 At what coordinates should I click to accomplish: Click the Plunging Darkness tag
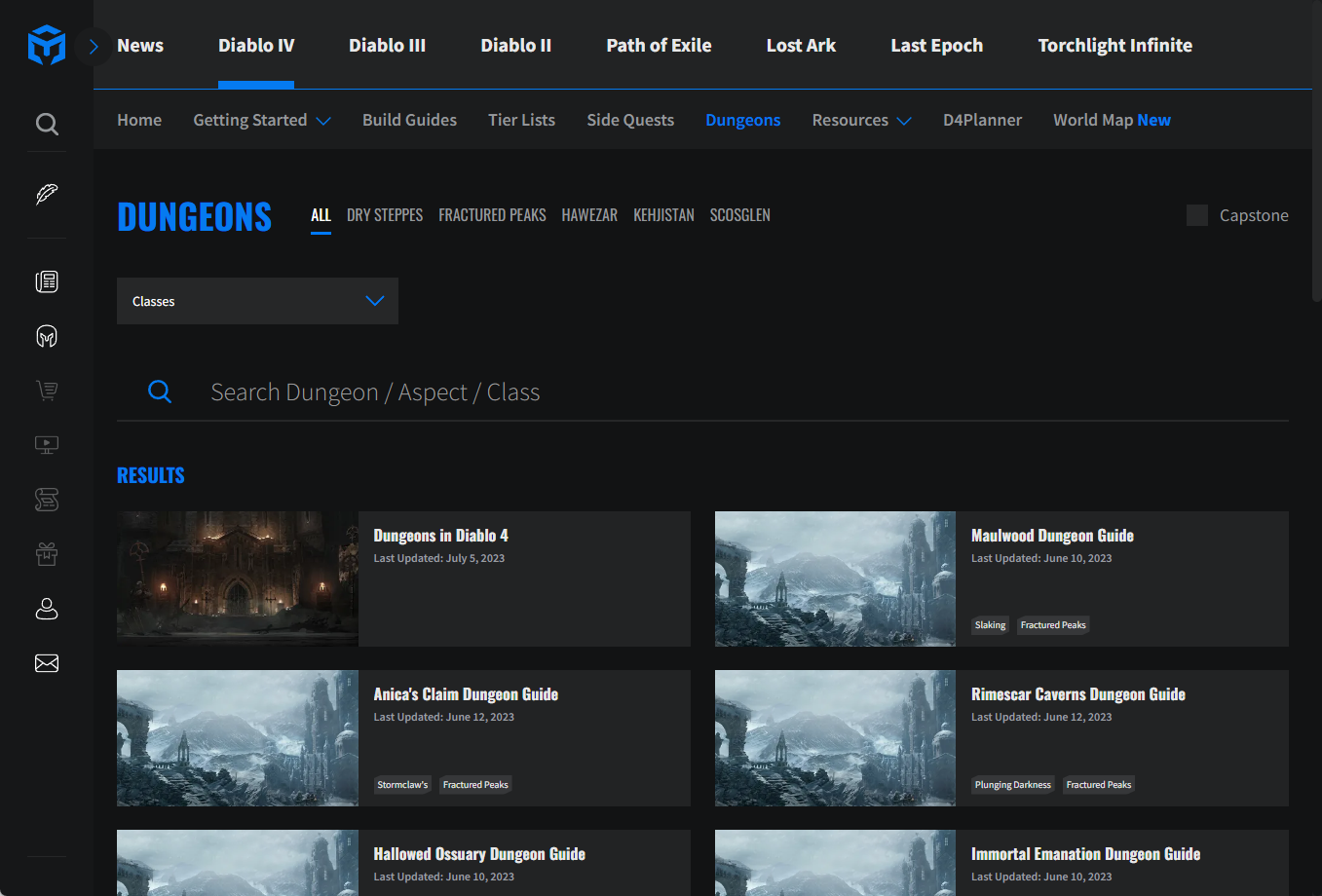(1013, 785)
